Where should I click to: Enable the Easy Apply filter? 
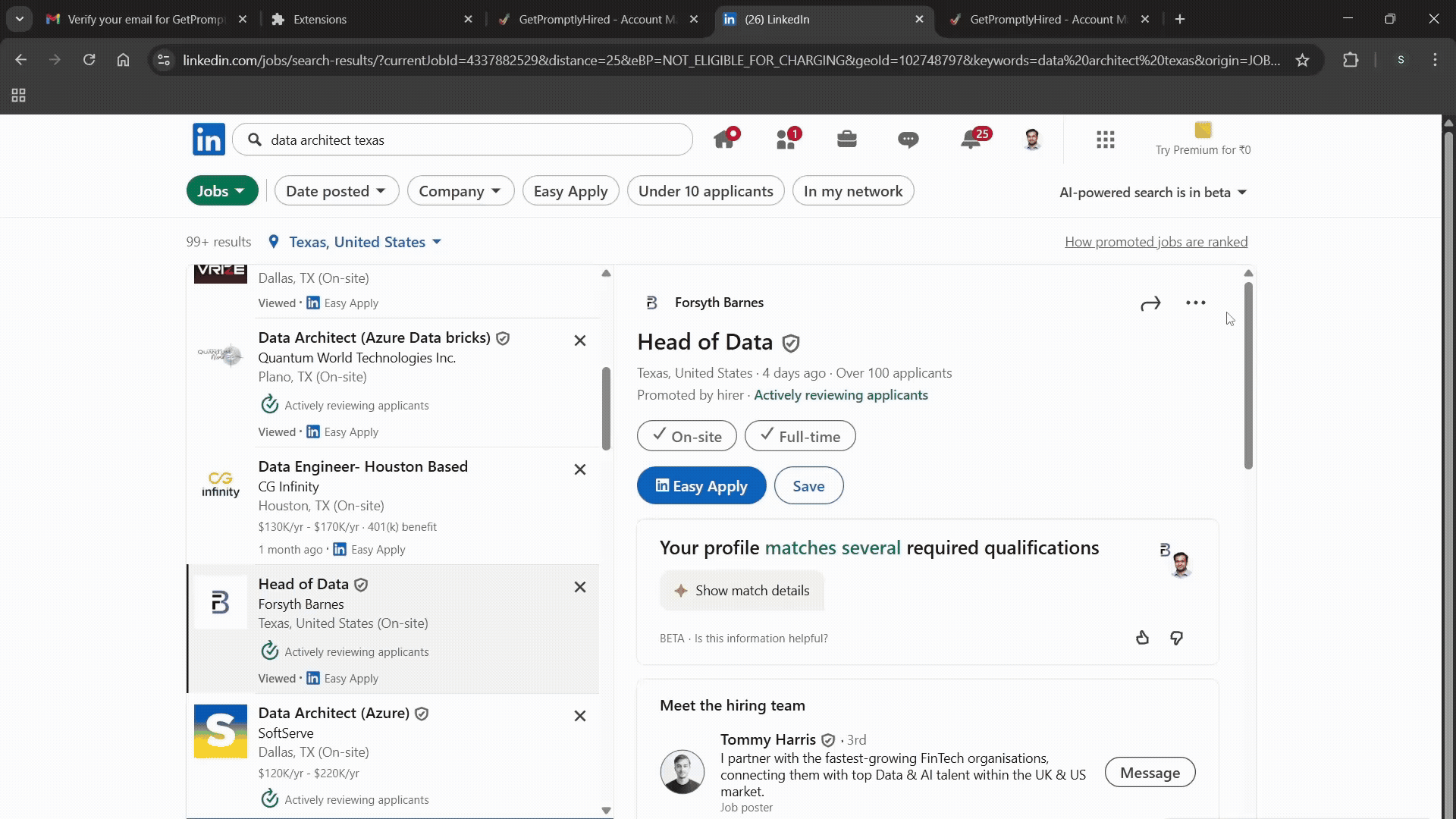coord(570,190)
